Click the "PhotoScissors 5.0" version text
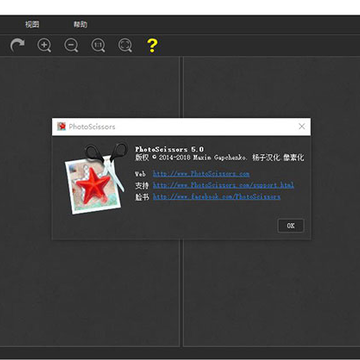 coord(169,149)
